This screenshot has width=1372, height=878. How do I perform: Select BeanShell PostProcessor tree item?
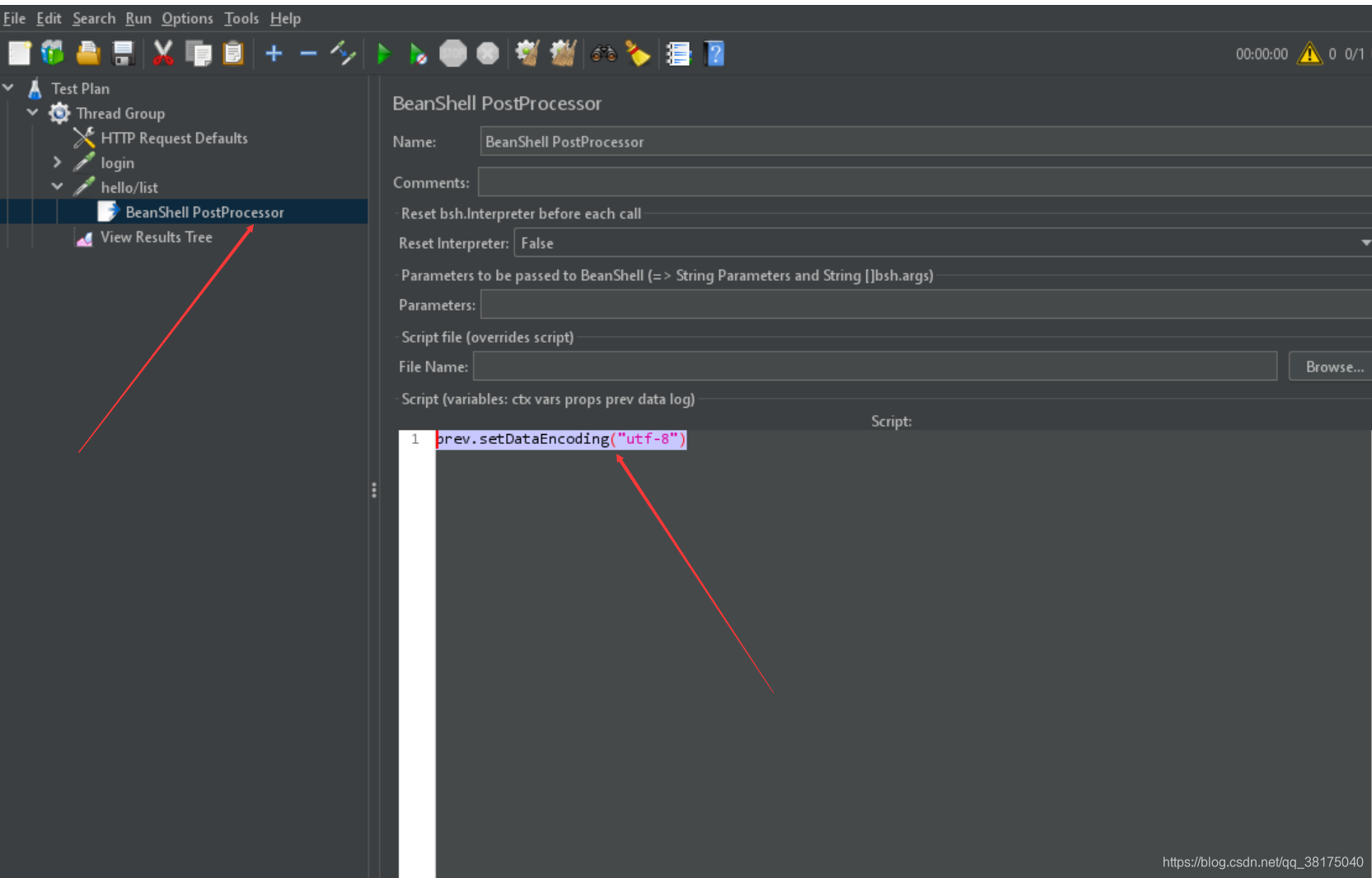coord(204,212)
